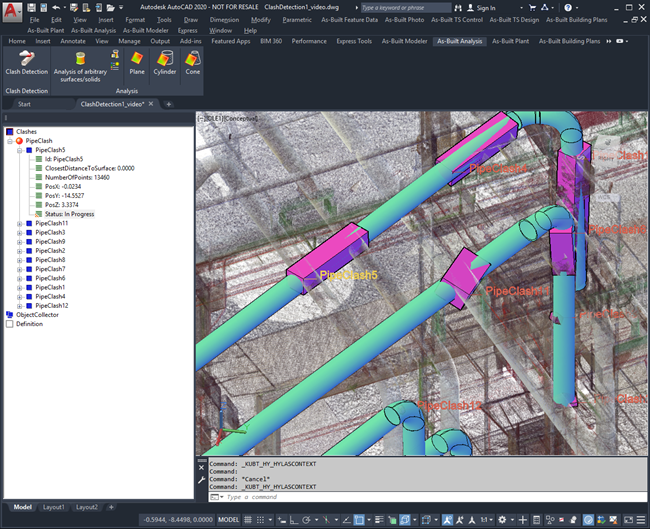
Task: Click the search keyword input box
Action: pos(405,8)
